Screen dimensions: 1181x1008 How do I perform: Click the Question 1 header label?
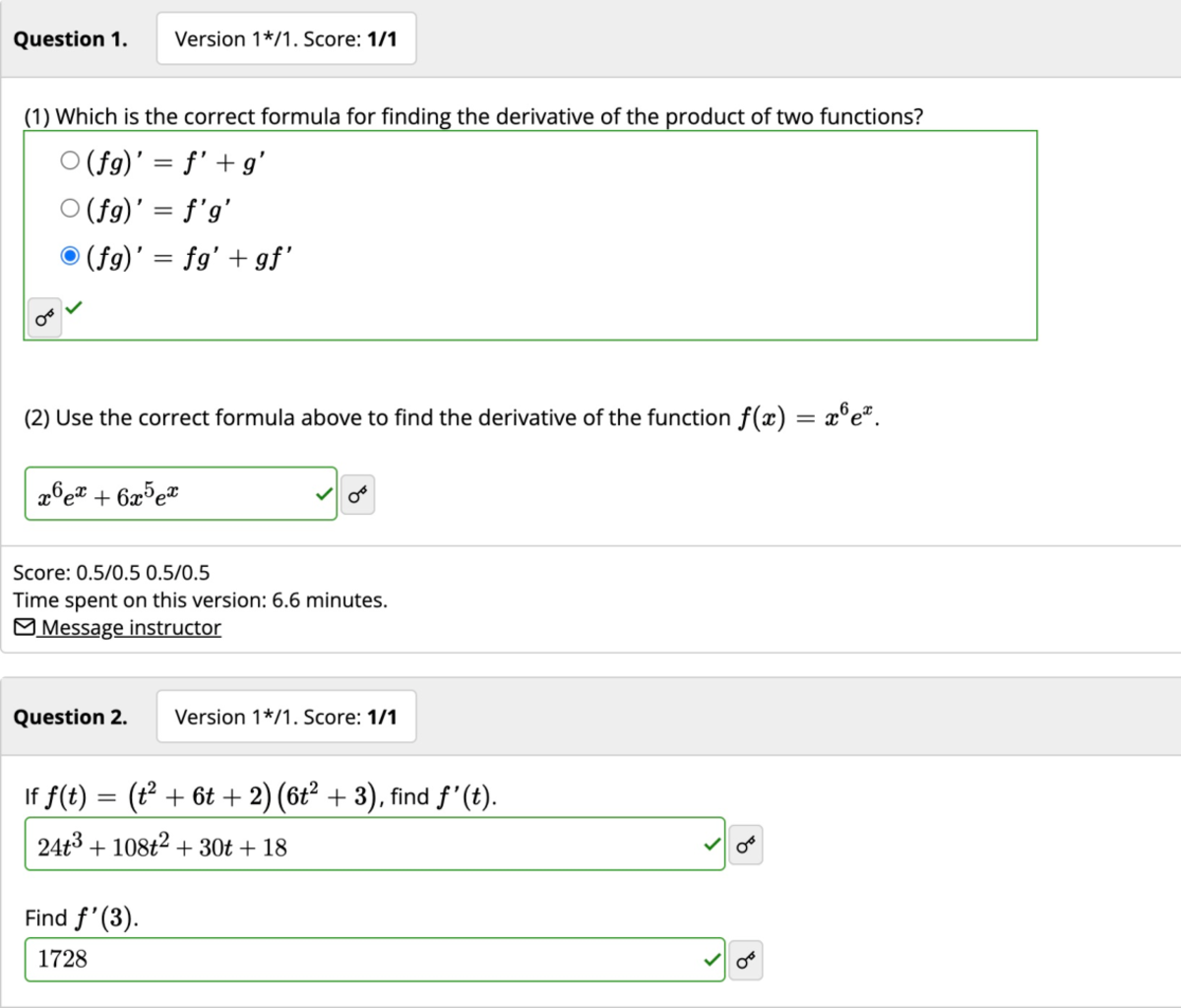(x=70, y=38)
